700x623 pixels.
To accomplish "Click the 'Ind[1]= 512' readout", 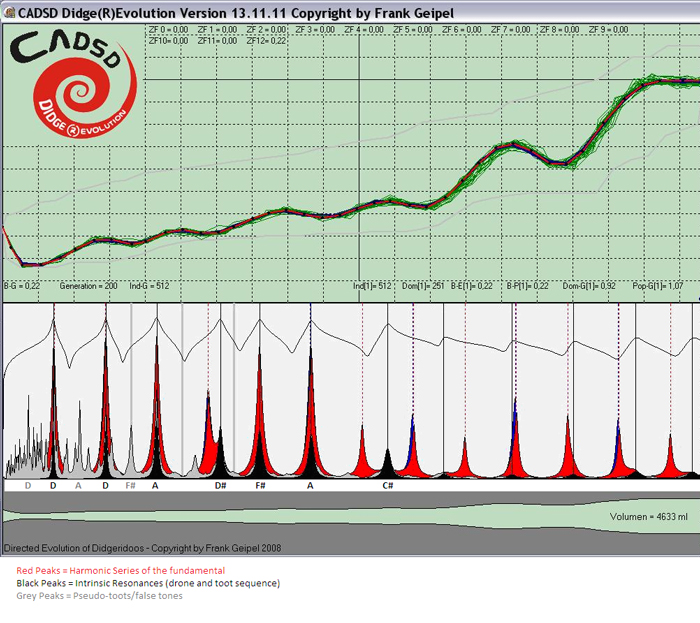I will coord(372,286).
